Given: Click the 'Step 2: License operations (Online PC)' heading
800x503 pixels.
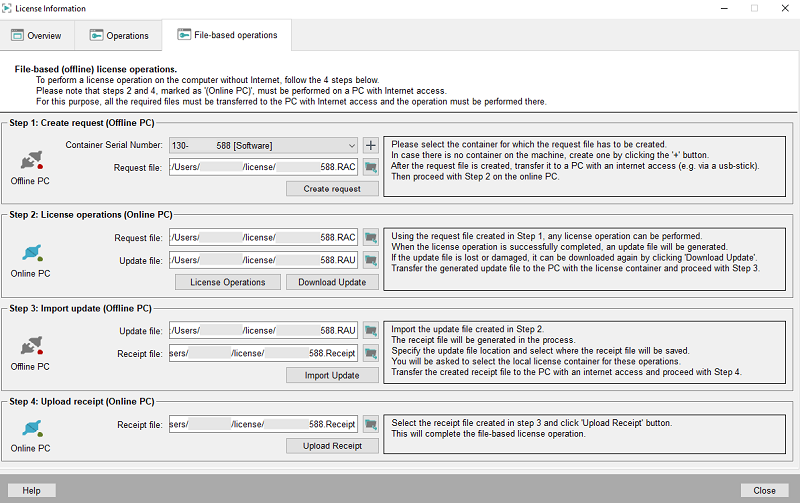Looking at the screenshot, I should coord(91,215).
